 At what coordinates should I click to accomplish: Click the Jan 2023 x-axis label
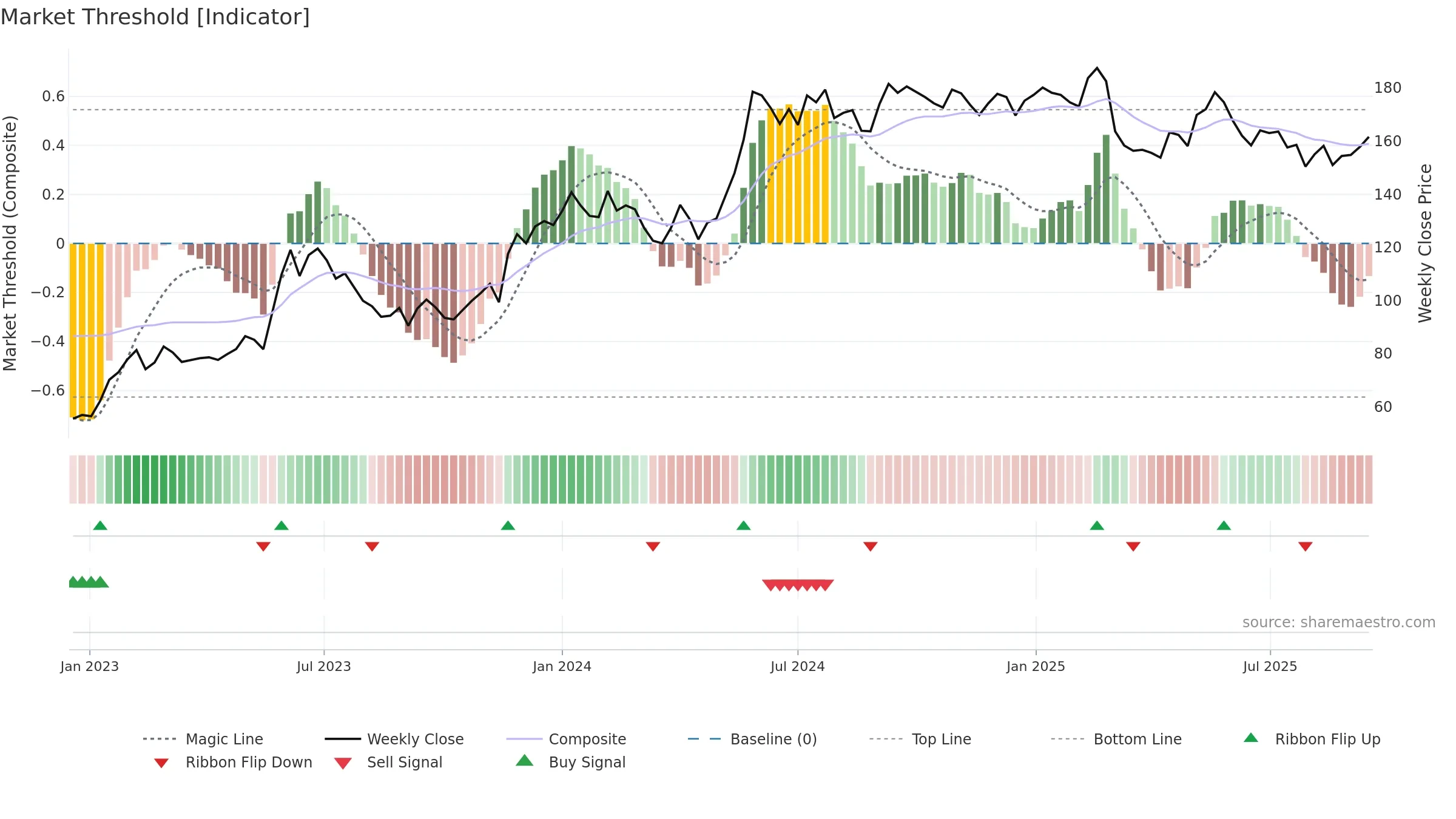(90, 667)
